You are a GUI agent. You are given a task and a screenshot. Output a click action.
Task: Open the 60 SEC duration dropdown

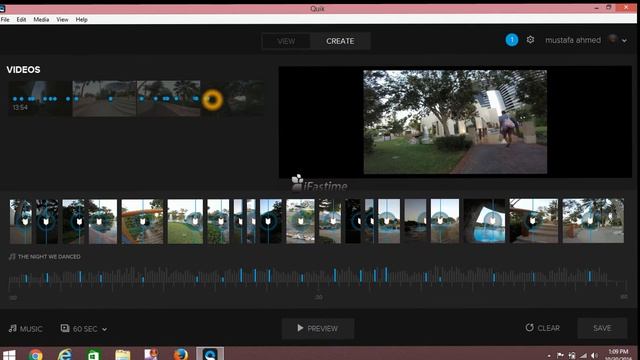pos(84,329)
